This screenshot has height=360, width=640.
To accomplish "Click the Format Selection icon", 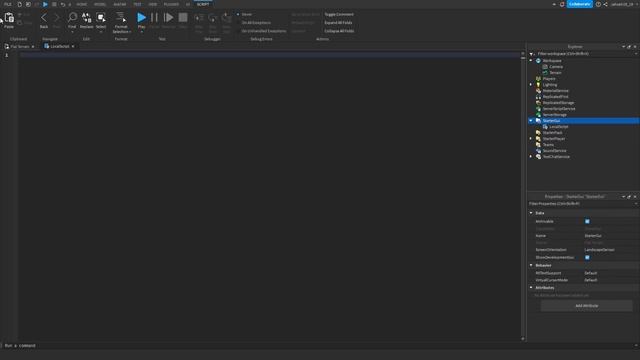I will (x=121, y=17).
